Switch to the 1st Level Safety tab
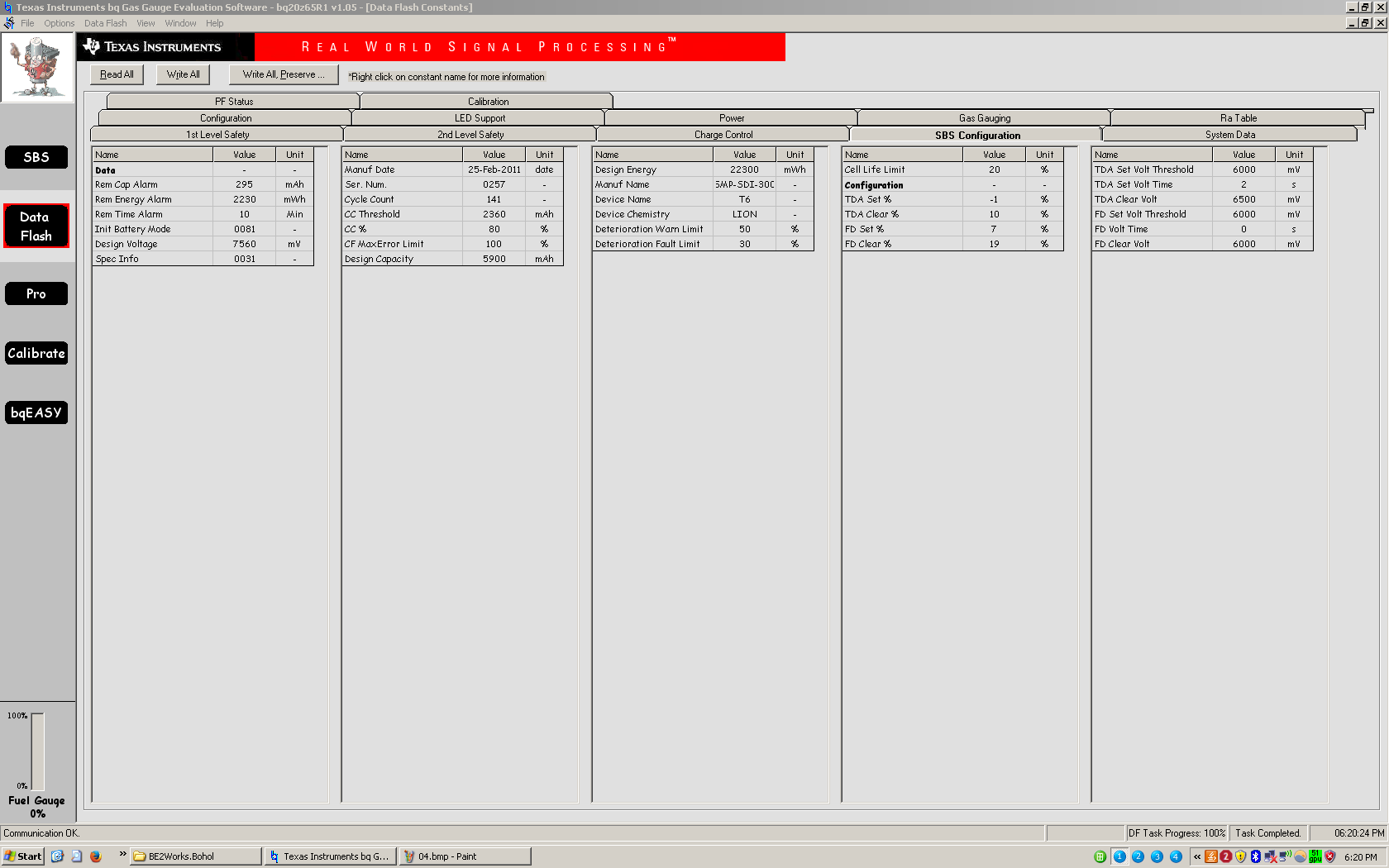 point(217,135)
